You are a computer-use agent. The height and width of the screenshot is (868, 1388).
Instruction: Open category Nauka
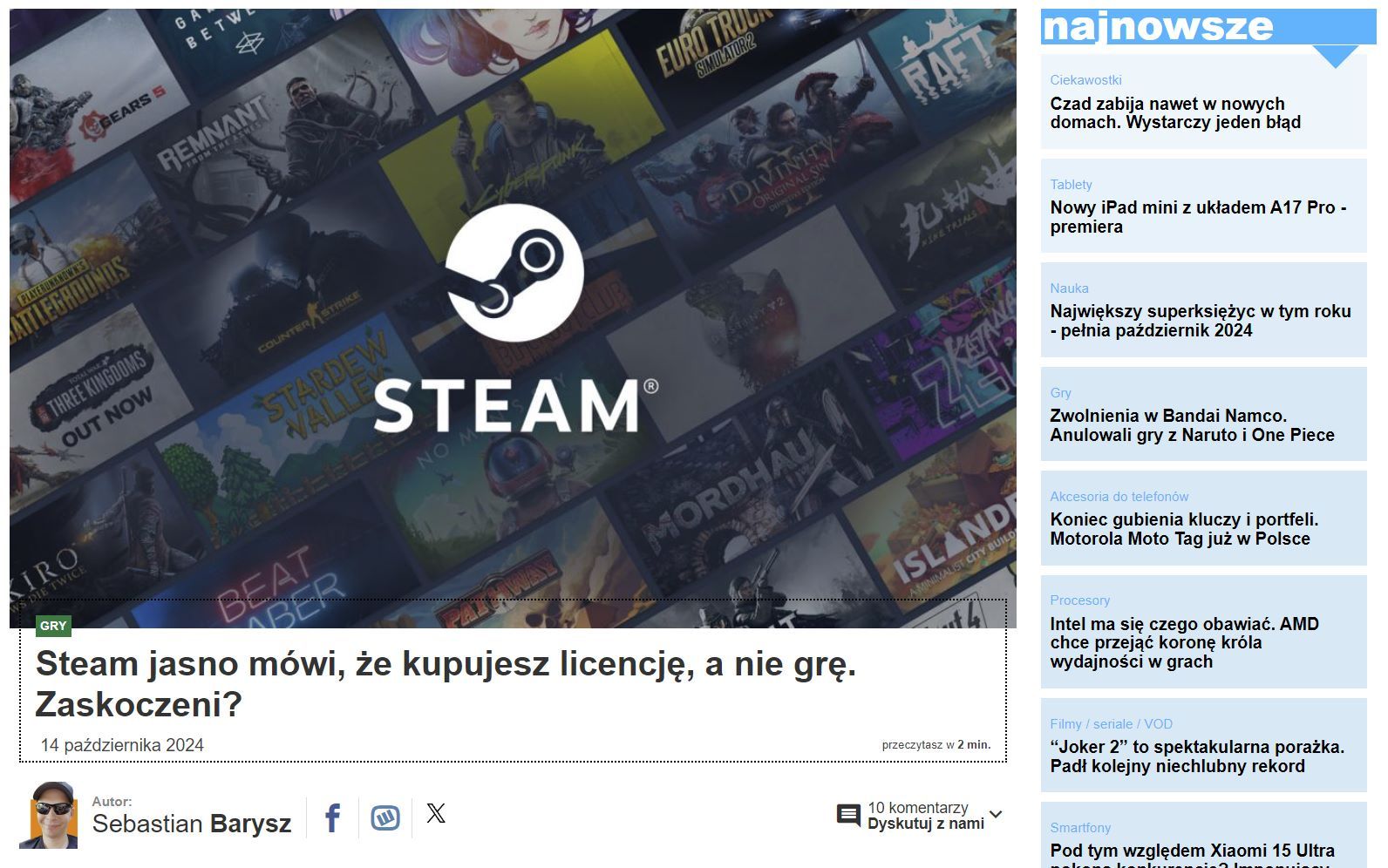point(1069,288)
